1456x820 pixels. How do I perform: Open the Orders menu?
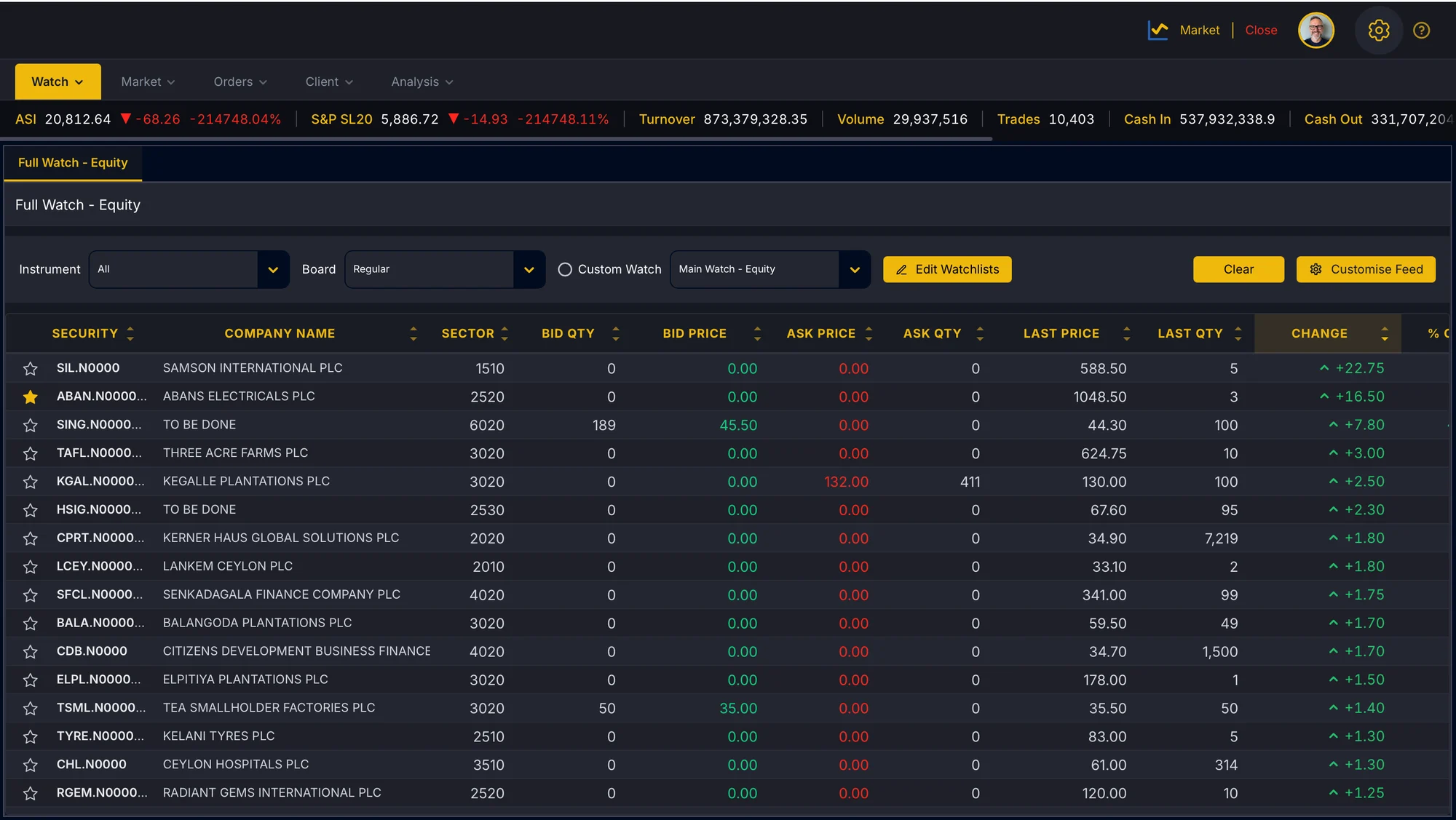tap(240, 81)
